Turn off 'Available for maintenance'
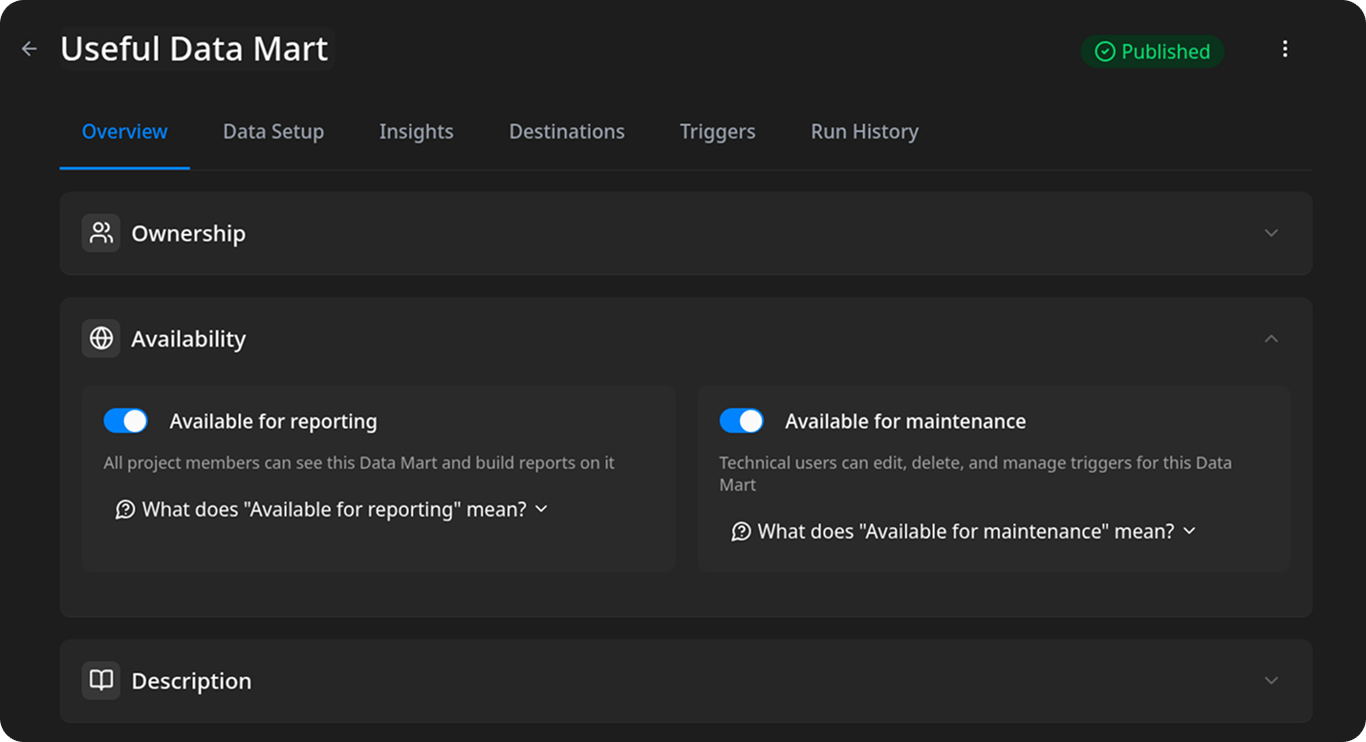 pyautogui.click(x=741, y=420)
